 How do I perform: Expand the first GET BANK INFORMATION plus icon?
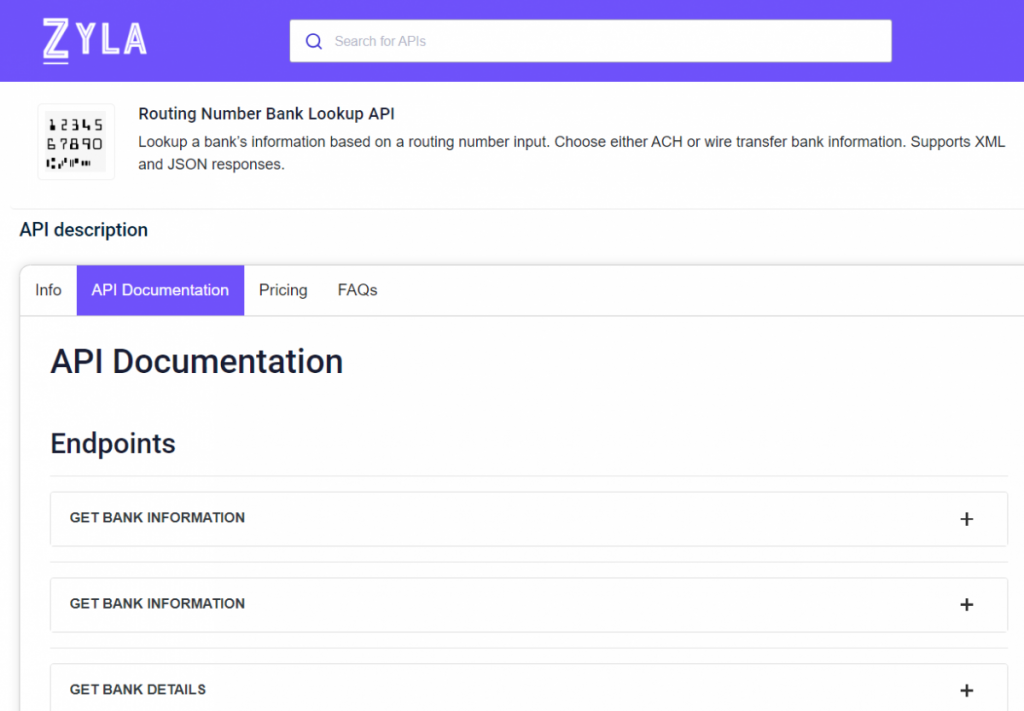(x=966, y=519)
